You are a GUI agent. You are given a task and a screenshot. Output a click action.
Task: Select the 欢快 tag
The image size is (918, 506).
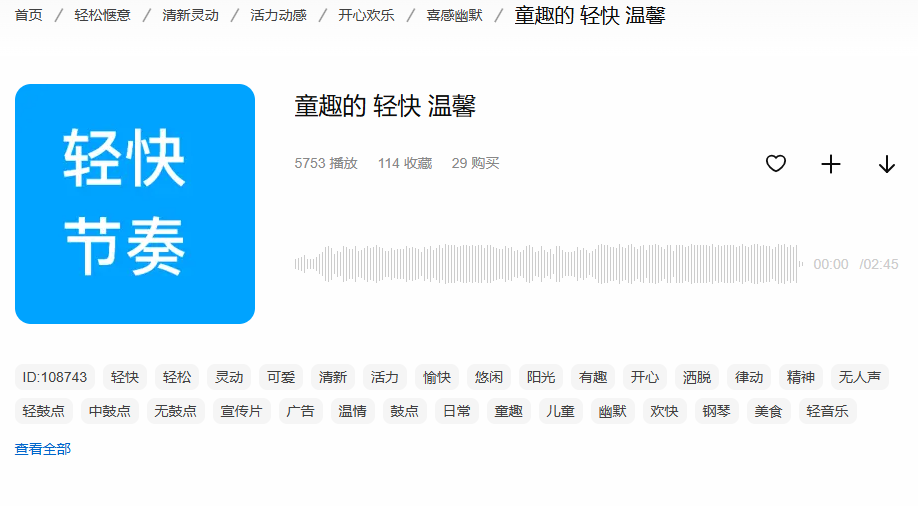pyautogui.click(x=664, y=411)
